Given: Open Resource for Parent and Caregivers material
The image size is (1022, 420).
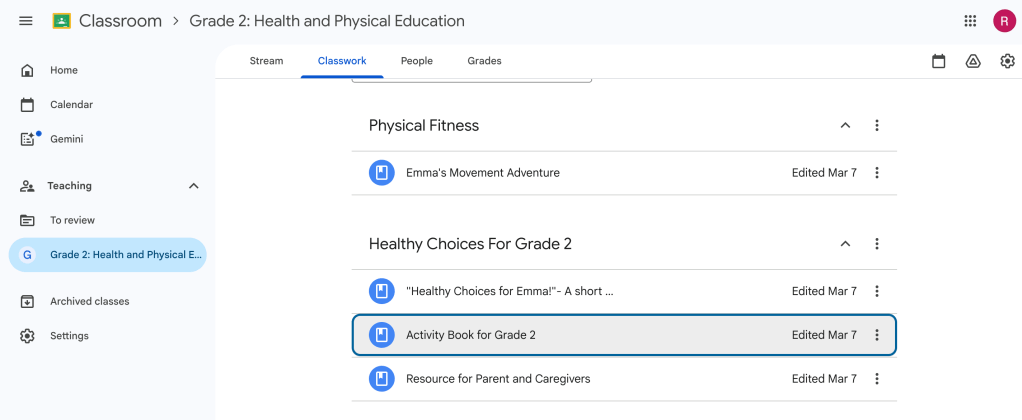Looking at the screenshot, I should point(498,379).
